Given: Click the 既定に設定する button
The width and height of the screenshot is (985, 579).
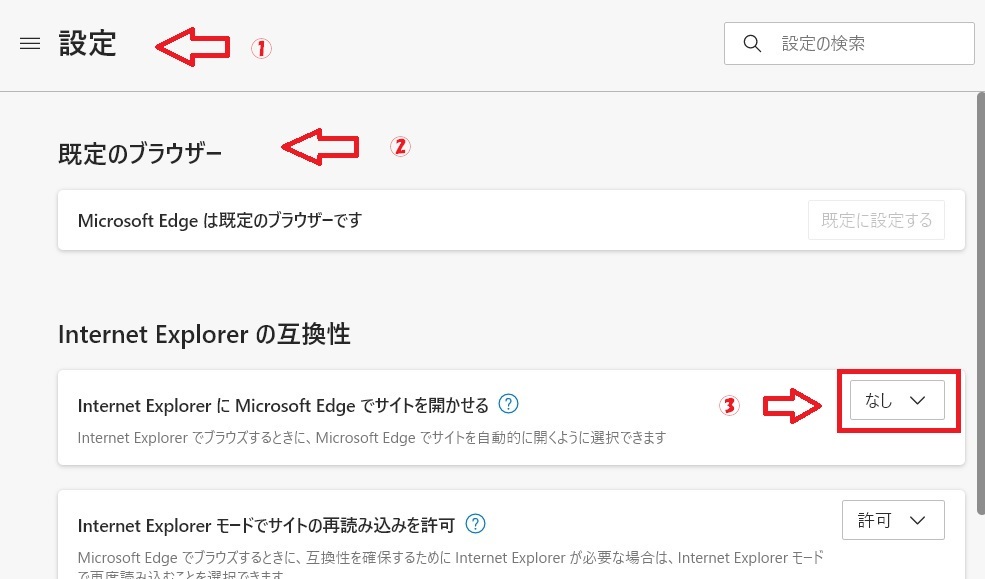Looking at the screenshot, I should pos(876,220).
